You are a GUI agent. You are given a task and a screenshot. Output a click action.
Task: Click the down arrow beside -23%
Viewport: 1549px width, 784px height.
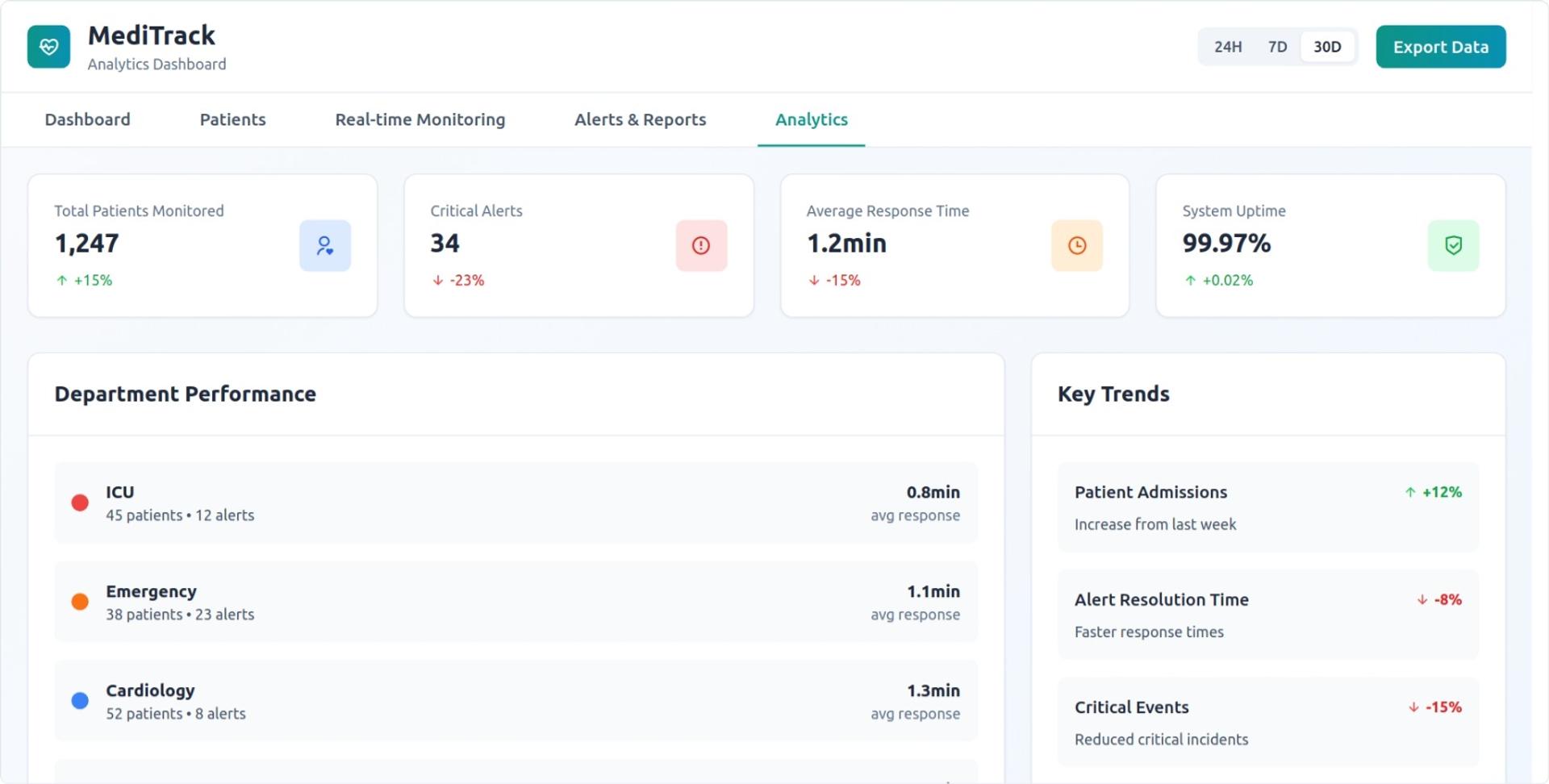pos(438,281)
